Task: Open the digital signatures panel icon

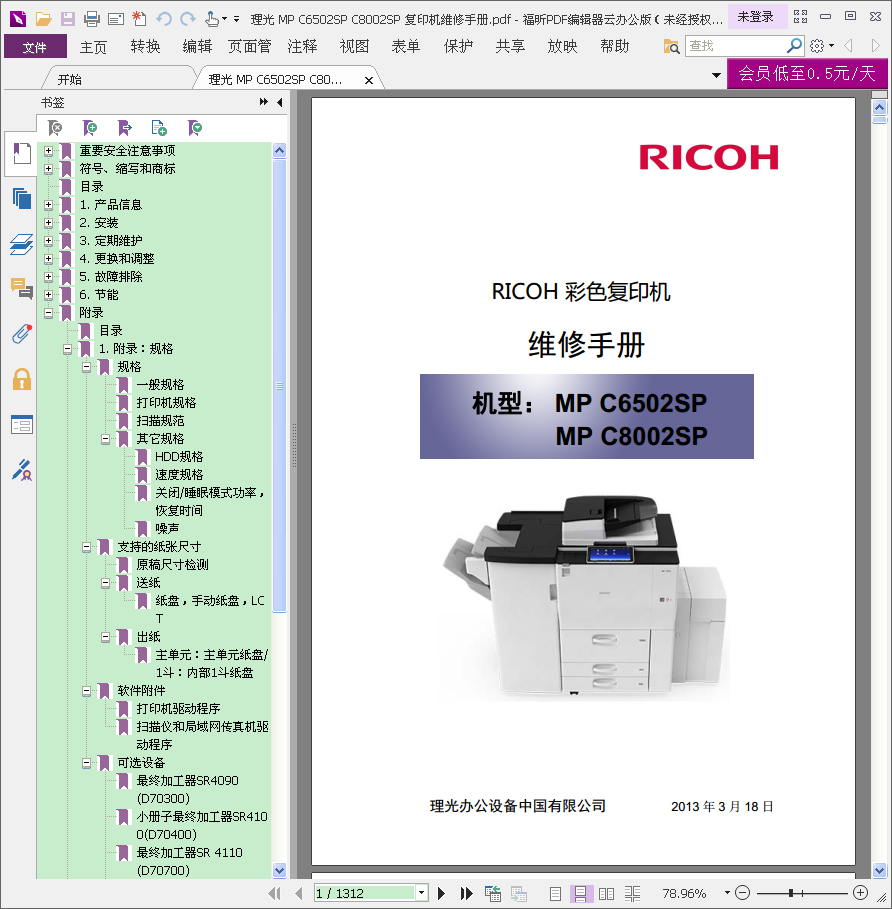Action: click(21, 470)
